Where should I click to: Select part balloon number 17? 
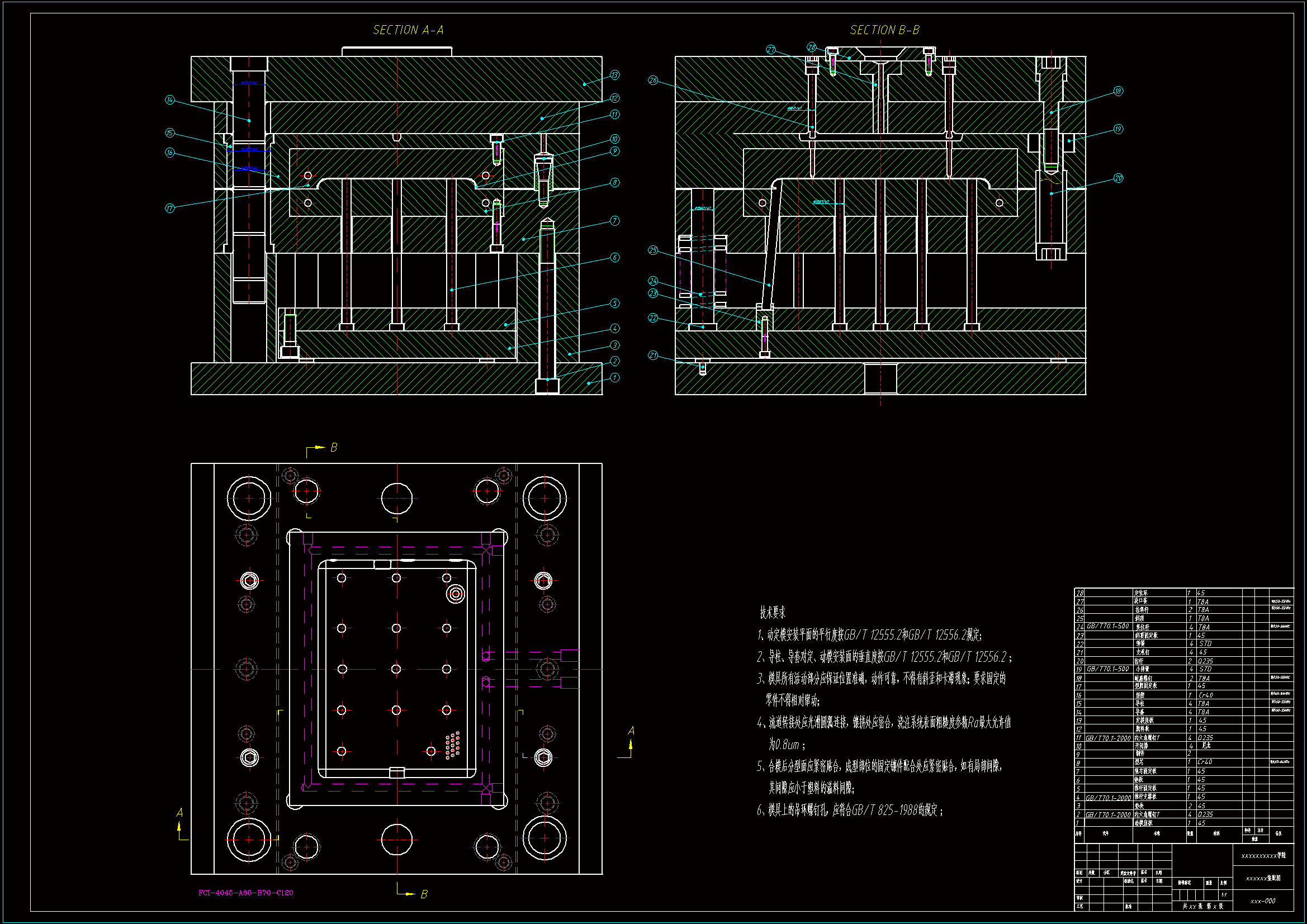[169, 209]
